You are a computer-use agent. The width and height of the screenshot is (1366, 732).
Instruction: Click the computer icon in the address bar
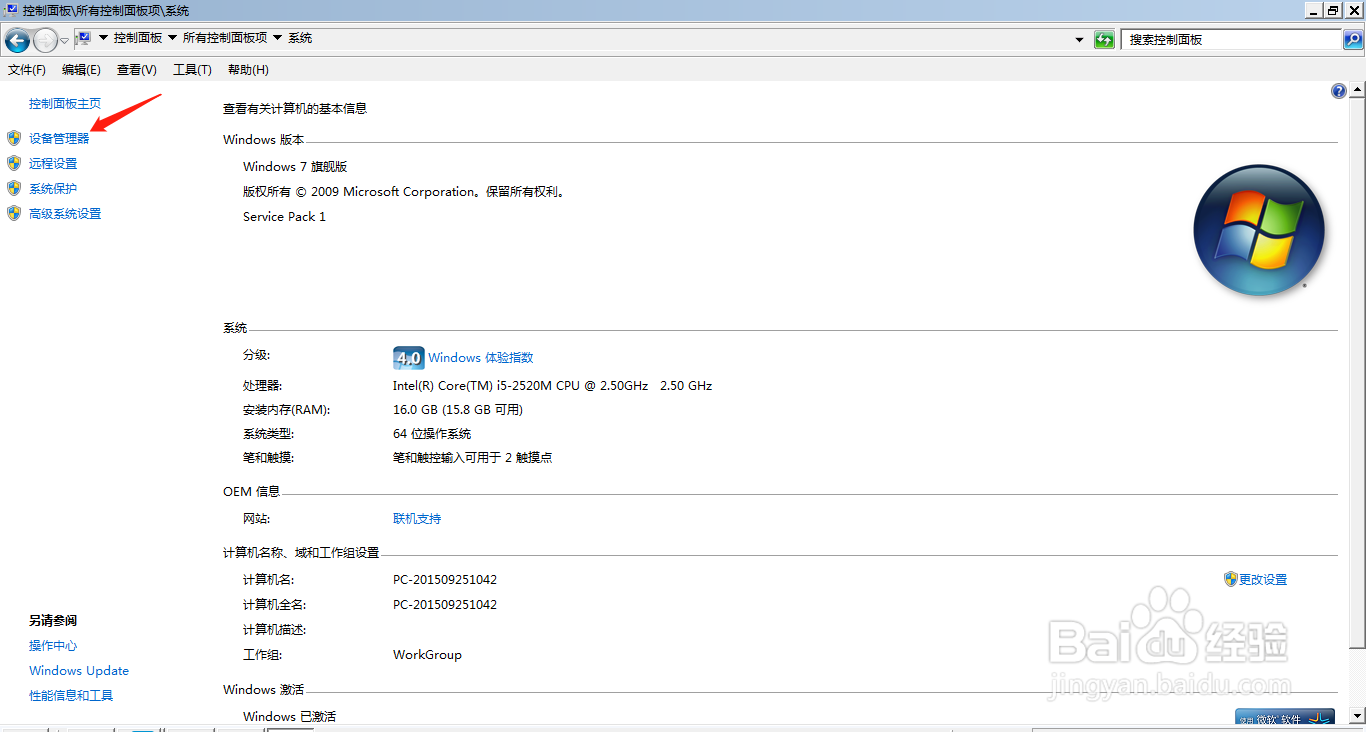tap(84, 38)
